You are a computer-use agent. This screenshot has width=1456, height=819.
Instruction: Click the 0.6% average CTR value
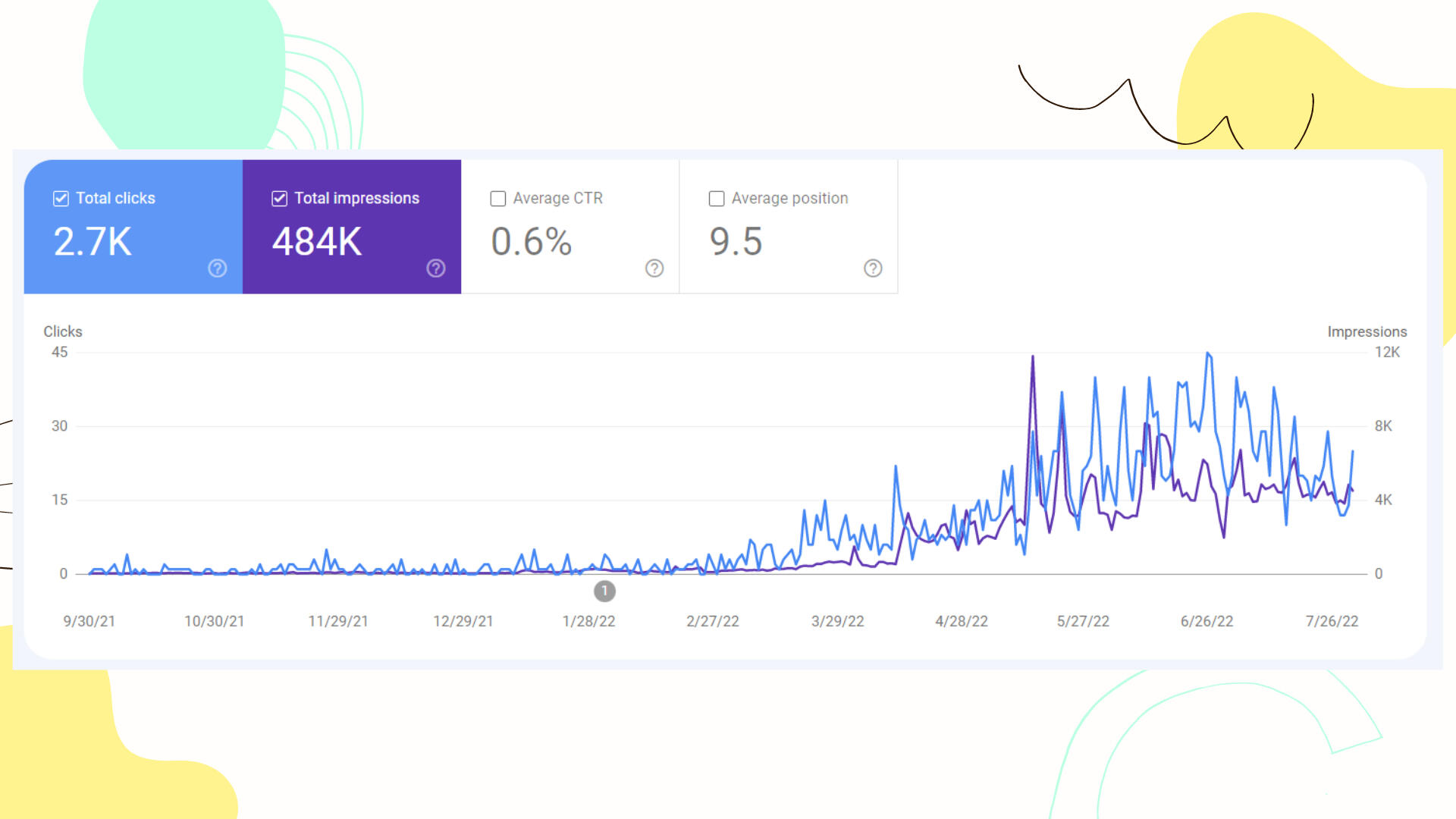point(531,242)
